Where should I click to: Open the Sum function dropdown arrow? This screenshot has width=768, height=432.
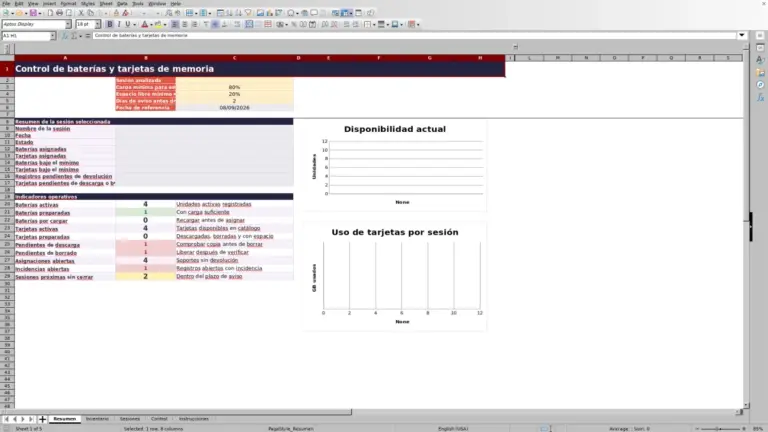pyautogui.click(x=80, y=36)
